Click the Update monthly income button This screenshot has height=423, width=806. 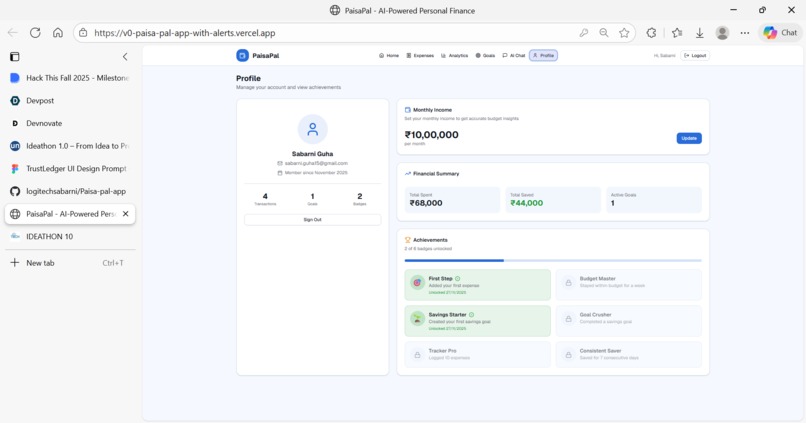point(689,138)
